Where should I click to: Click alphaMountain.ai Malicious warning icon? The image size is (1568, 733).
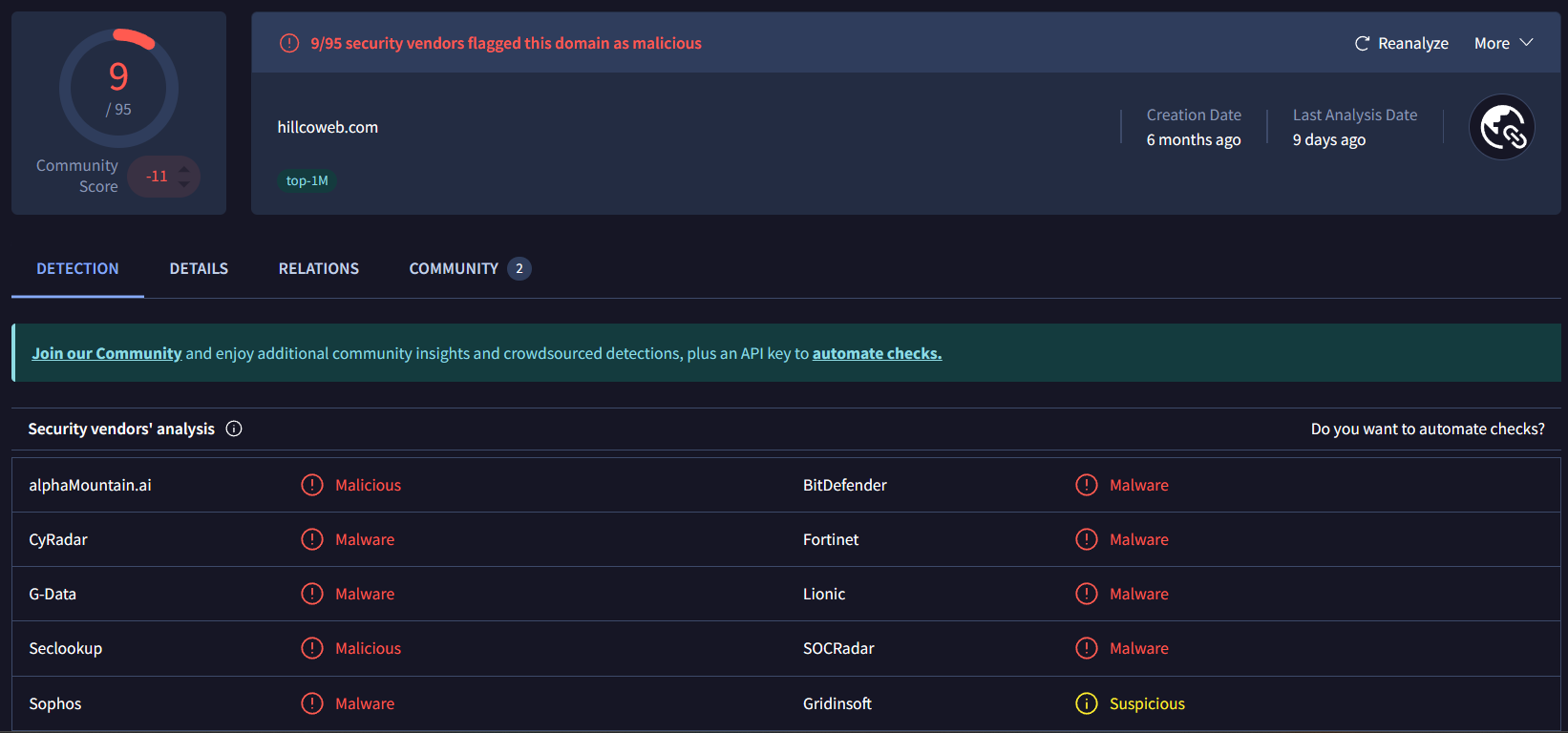[312, 485]
